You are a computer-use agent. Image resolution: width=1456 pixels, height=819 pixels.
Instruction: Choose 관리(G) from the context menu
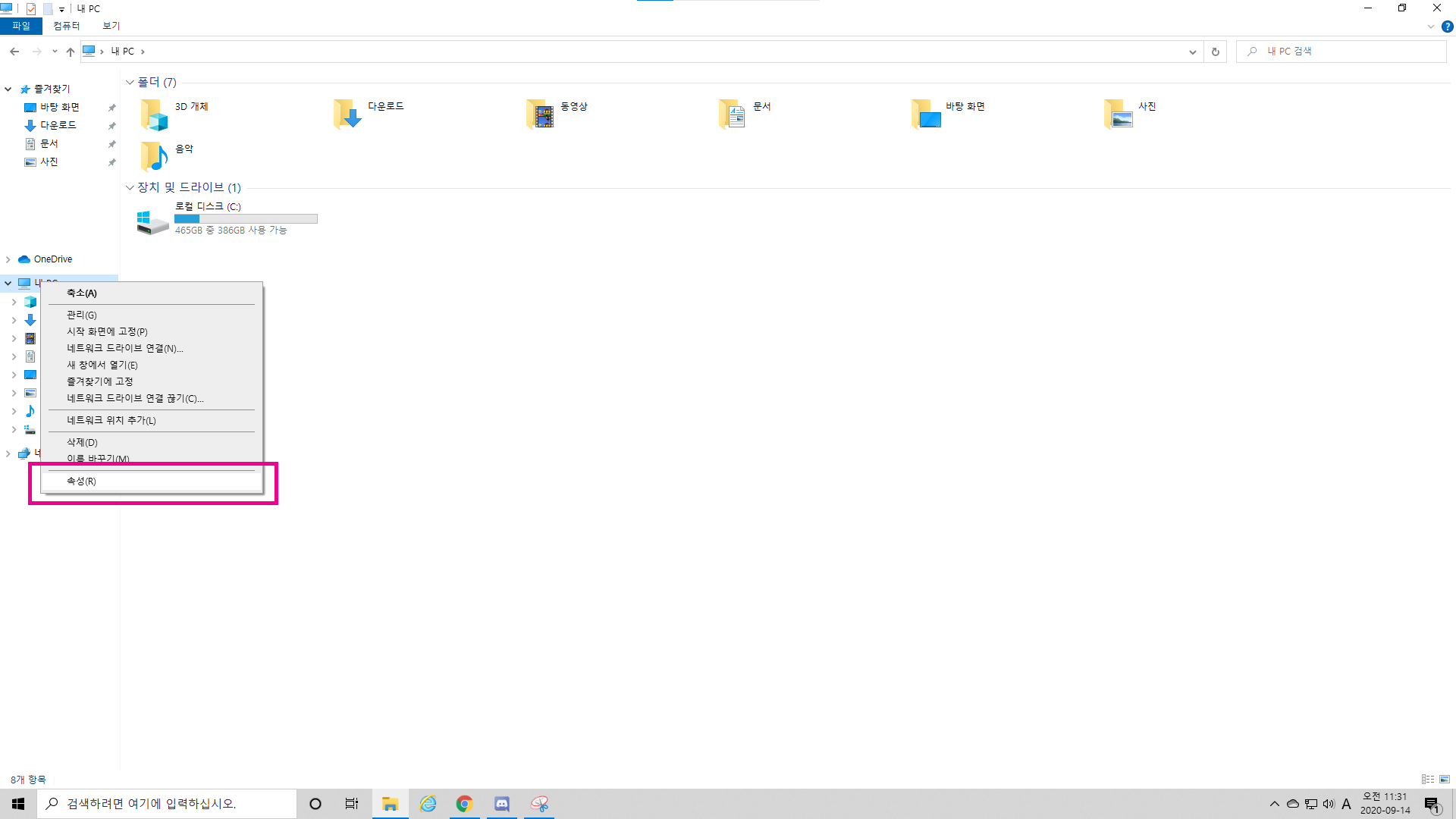click(x=152, y=315)
